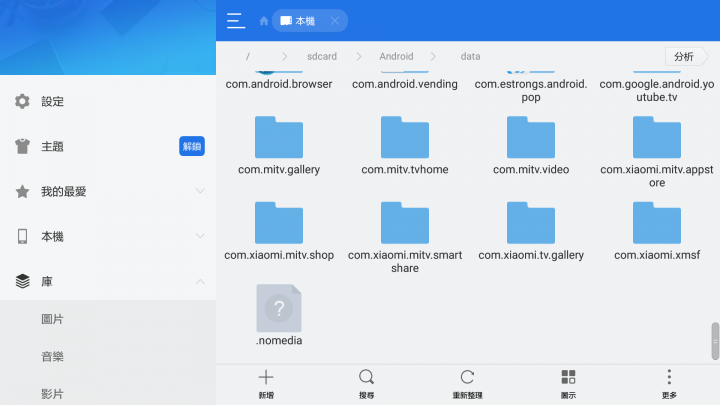Click the com.estrongs.android.pop label

click(531, 90)
